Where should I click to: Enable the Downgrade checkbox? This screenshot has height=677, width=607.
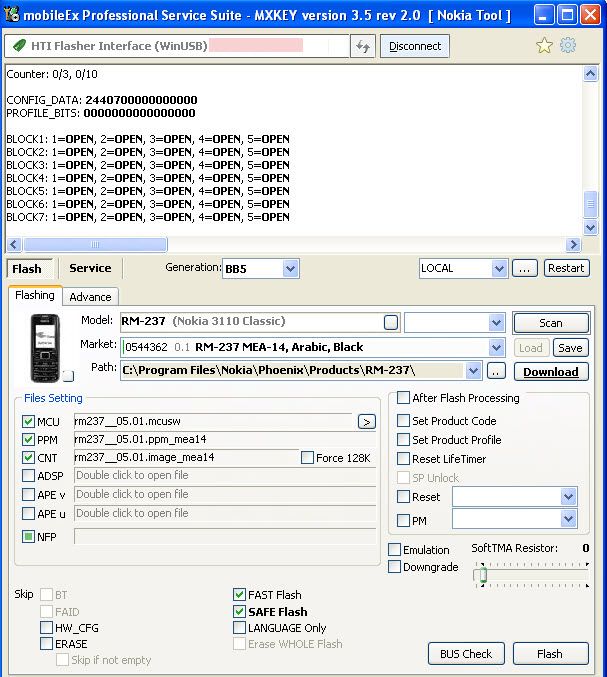click(394, 566)
